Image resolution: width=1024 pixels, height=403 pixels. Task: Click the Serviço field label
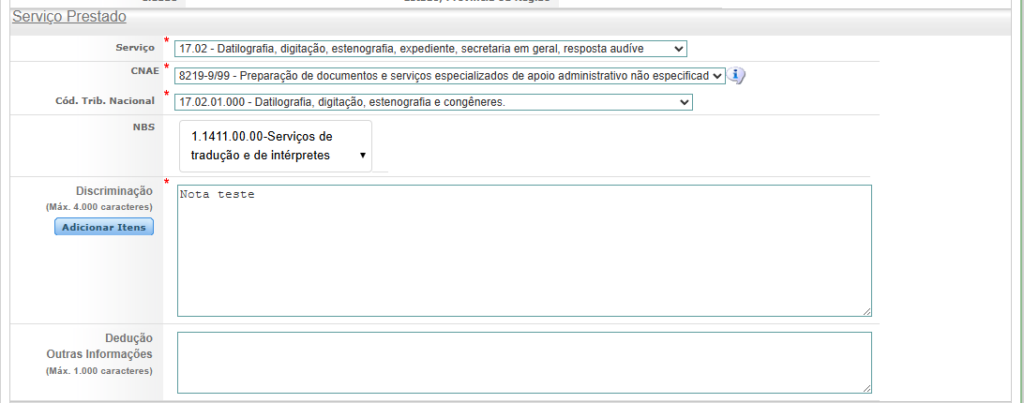pos(135,48)
